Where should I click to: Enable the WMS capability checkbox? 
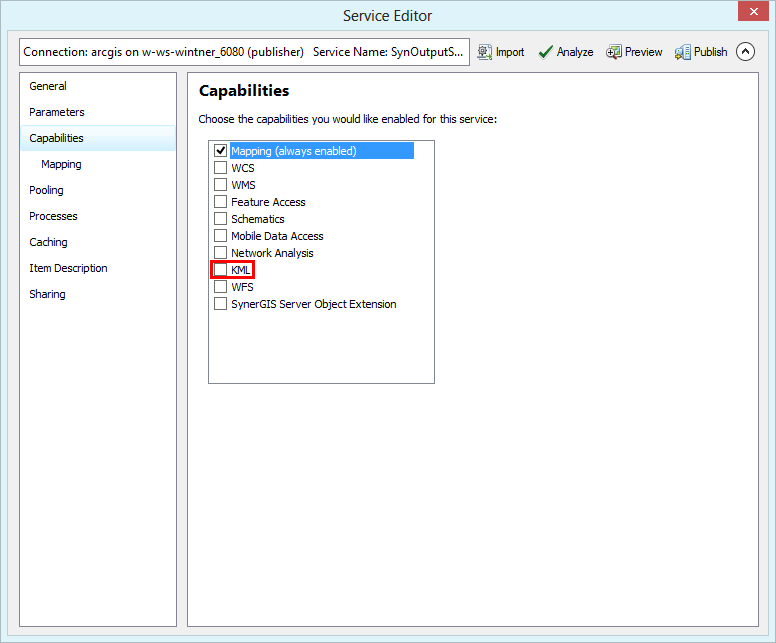point(221,185)
